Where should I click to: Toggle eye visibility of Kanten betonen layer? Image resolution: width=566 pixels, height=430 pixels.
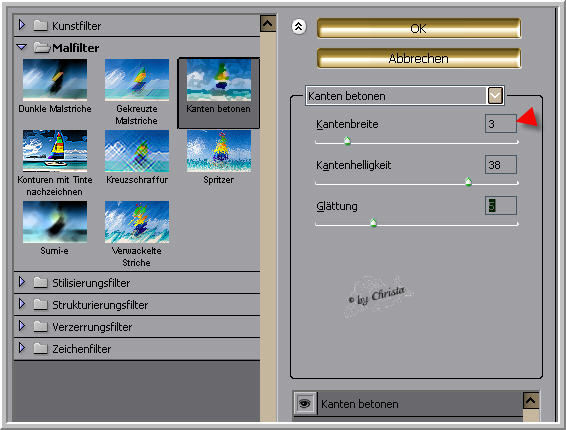(305, 403)
